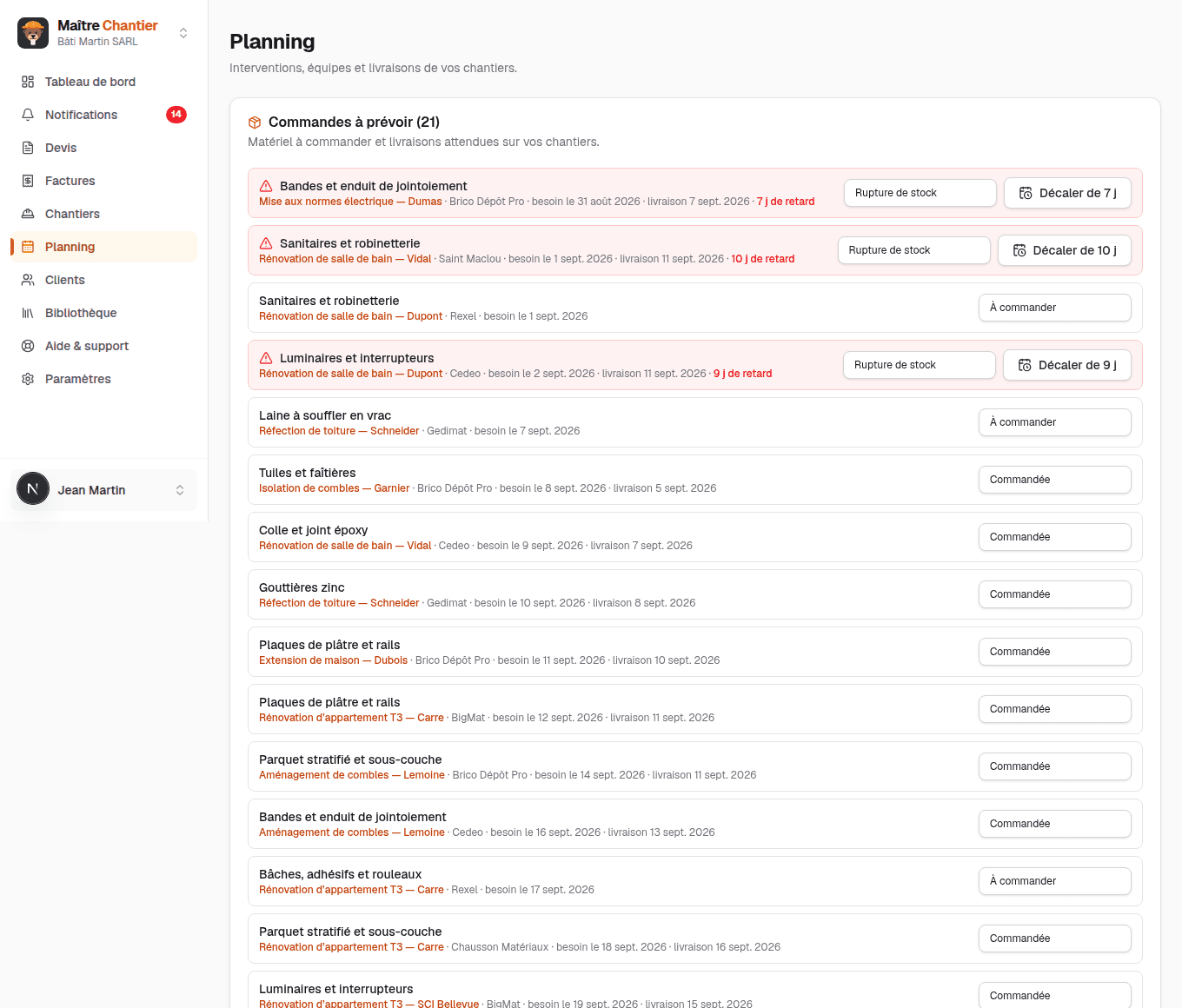This screenshot has height=1008, width=1182.
Task: Click the 'Commandes à prévoir (21)' heading
Action: tap(354, 123)
